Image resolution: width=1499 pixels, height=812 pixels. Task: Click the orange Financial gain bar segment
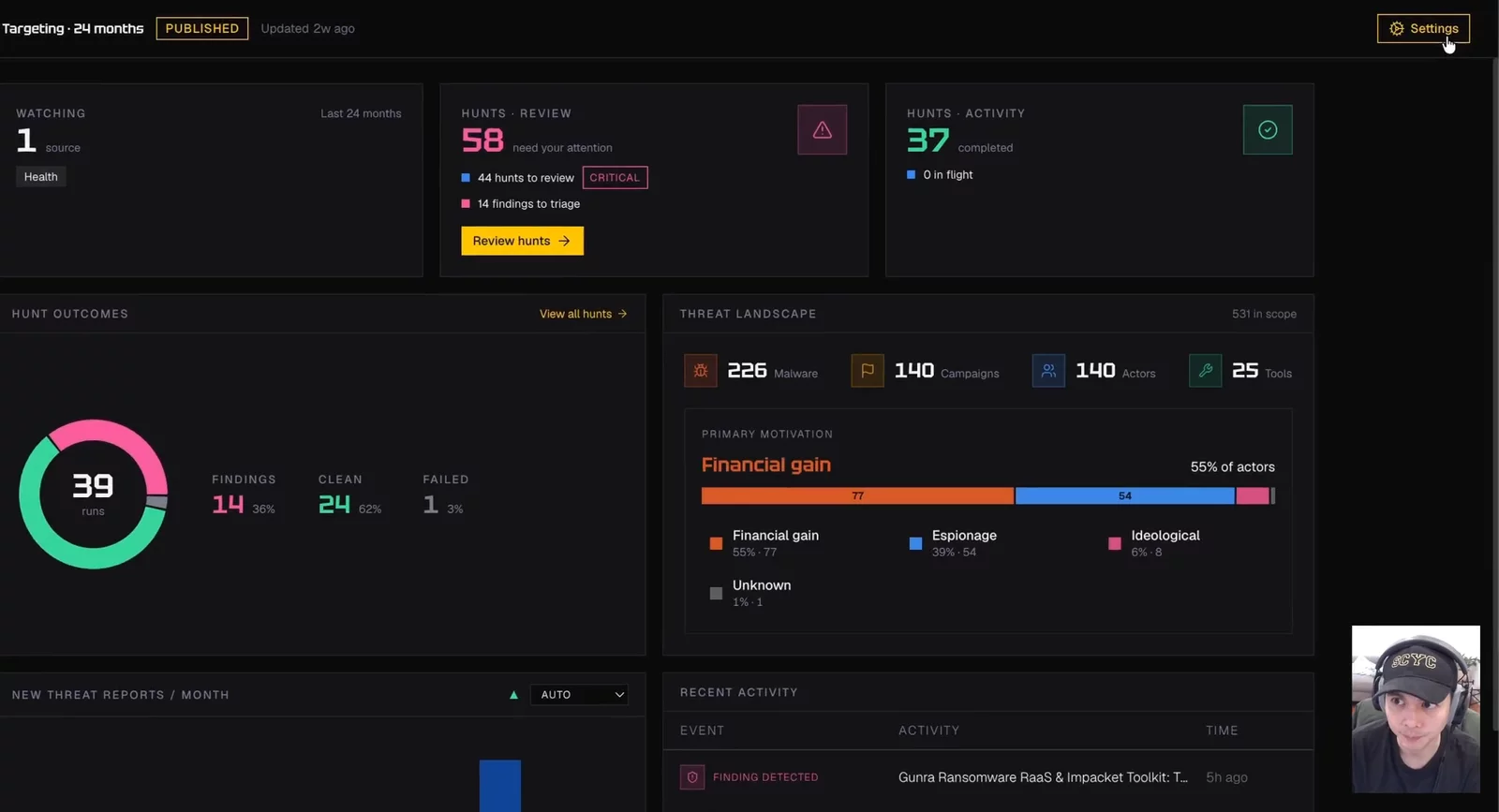pos(857,495)
